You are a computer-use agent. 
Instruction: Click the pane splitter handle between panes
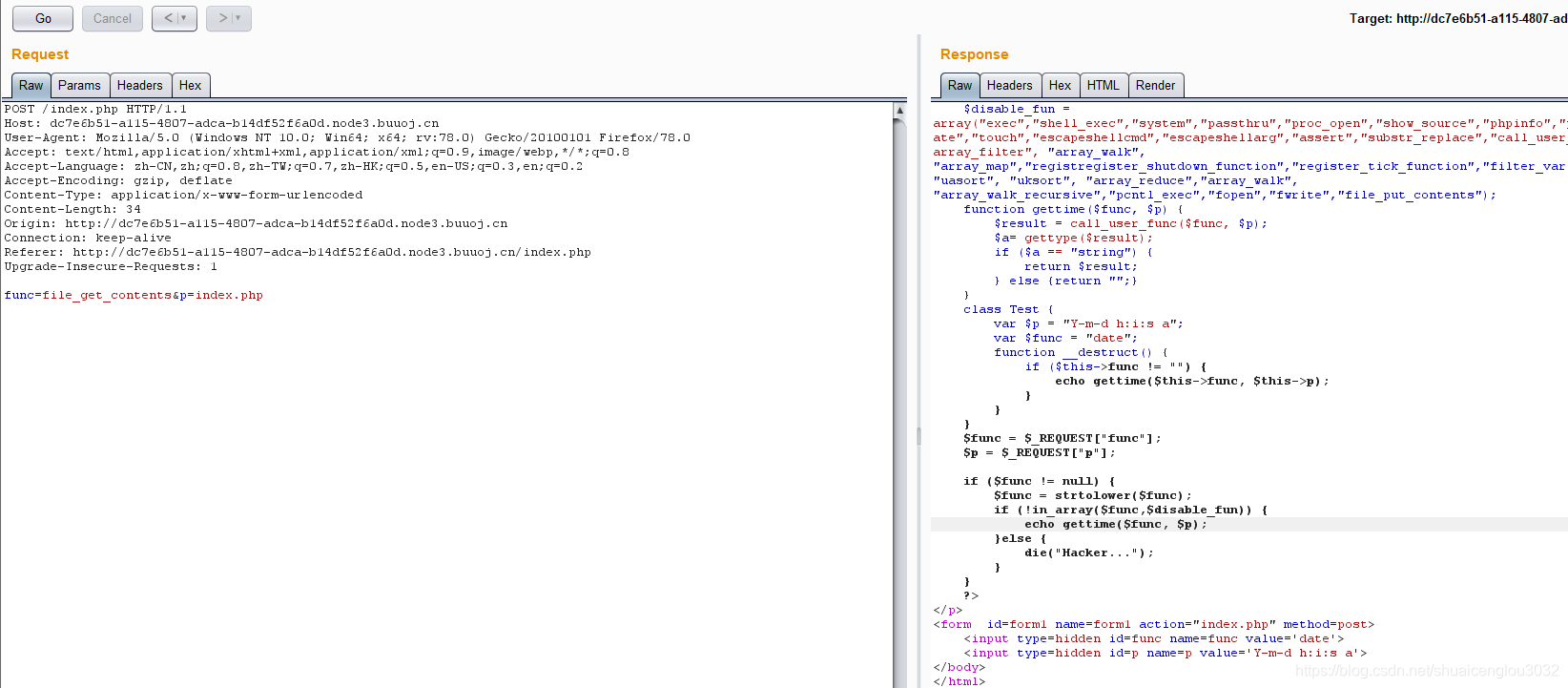pos(918,436)
